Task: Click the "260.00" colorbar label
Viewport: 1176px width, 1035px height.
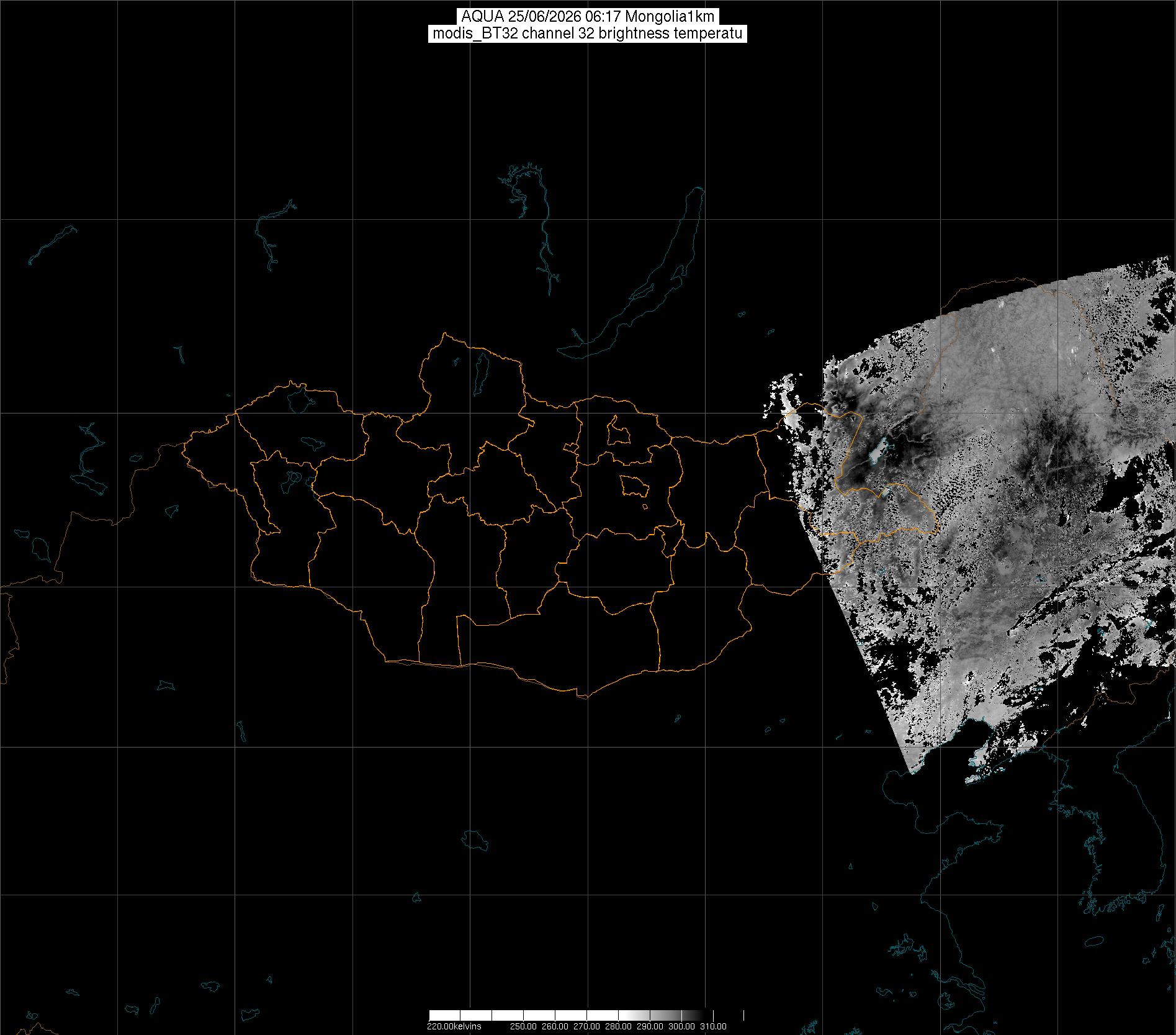Action: point(555,1026)
